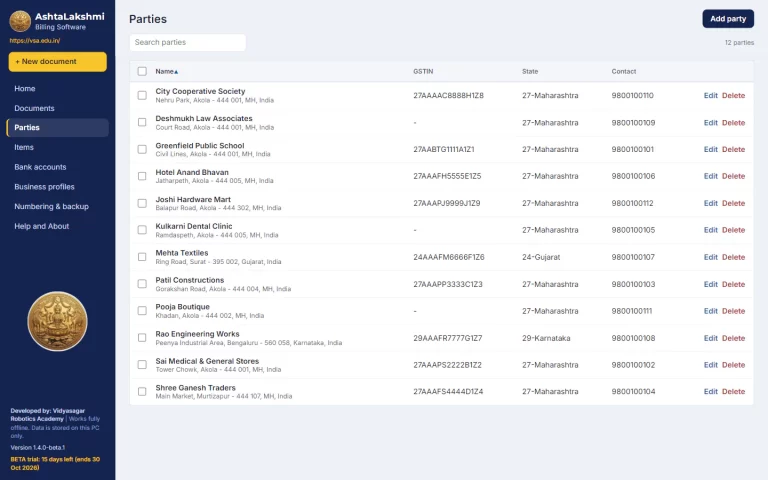Delete Mehta Textiles party
768x480 pixels.
click(x=733, y=257)
